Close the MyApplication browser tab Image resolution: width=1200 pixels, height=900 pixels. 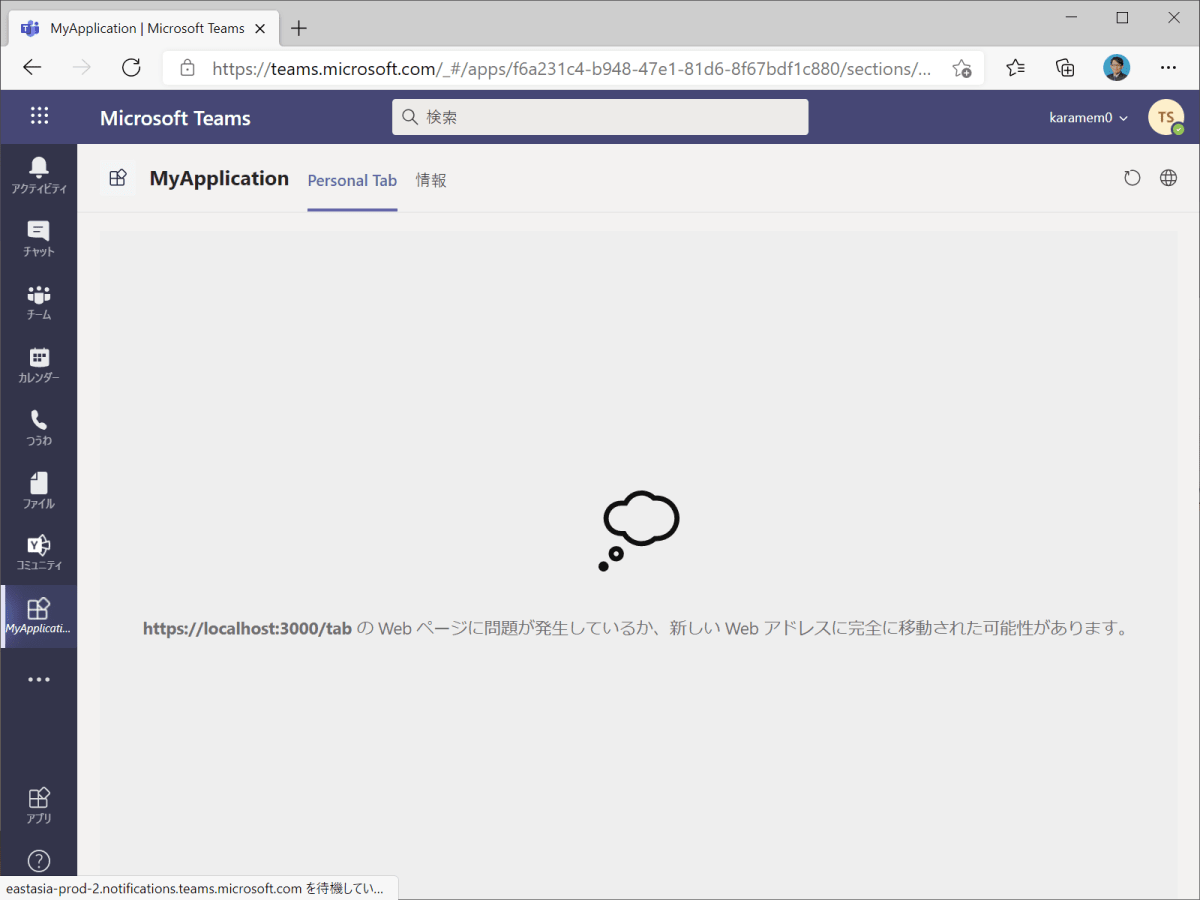click(x=262, y=28)
